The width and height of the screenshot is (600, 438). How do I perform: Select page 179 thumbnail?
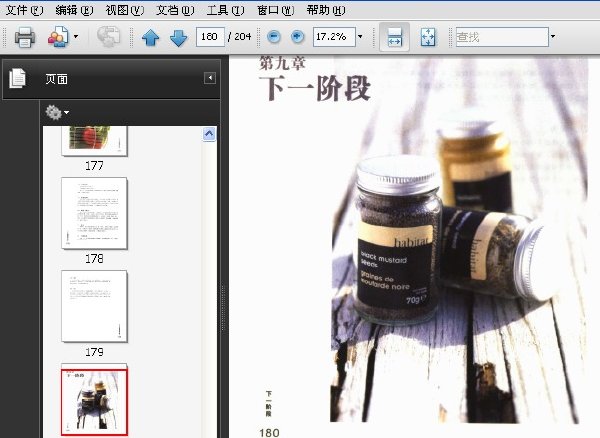point(94,306)
